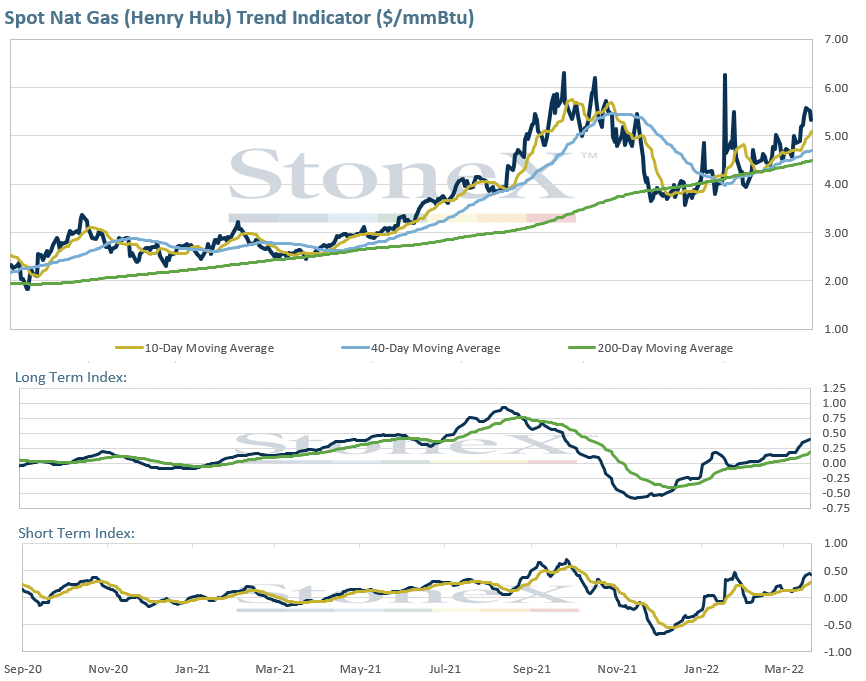Click the gold line swatch for 10-Day average
This screenshot has height=681, width=866.
point(129,348)
